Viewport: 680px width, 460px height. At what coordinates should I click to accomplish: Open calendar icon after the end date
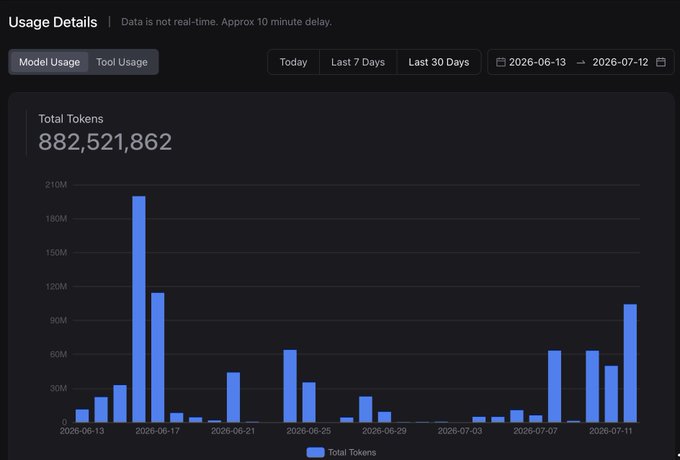tap(660, 62)
